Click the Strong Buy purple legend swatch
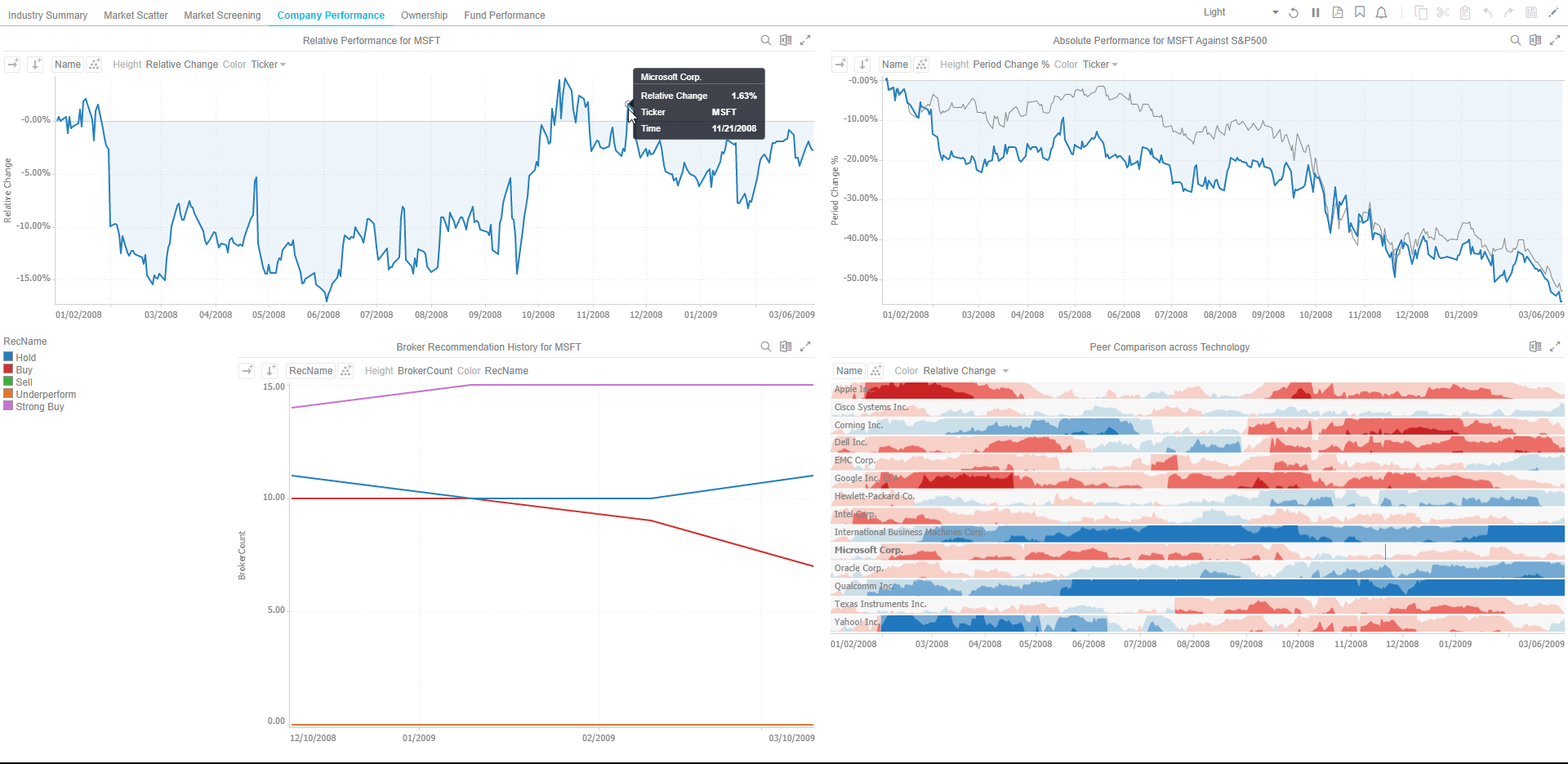 click(x=8, y=406)
